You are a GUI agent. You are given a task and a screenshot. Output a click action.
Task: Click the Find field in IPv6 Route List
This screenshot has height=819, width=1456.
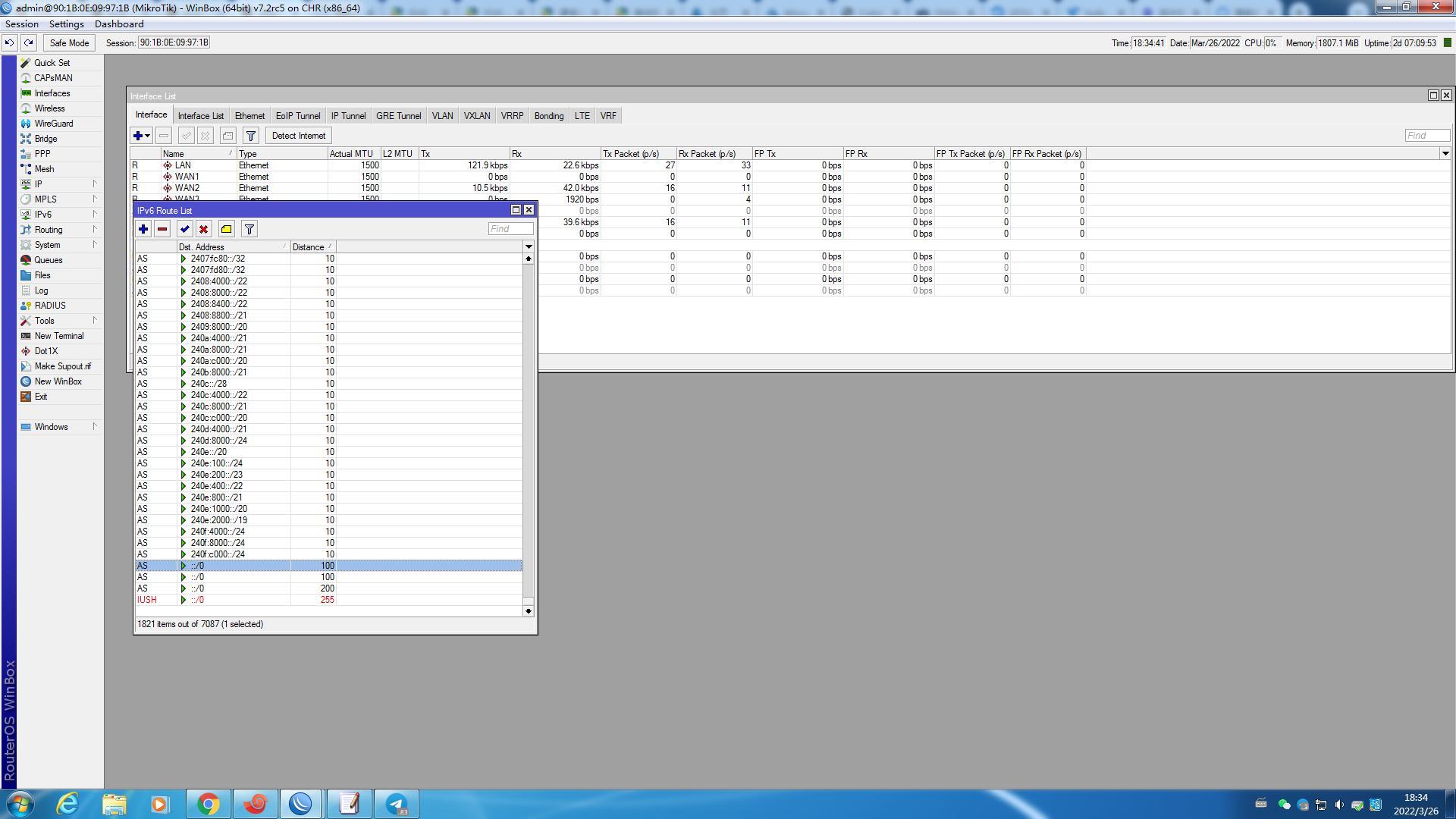(510, 229)
